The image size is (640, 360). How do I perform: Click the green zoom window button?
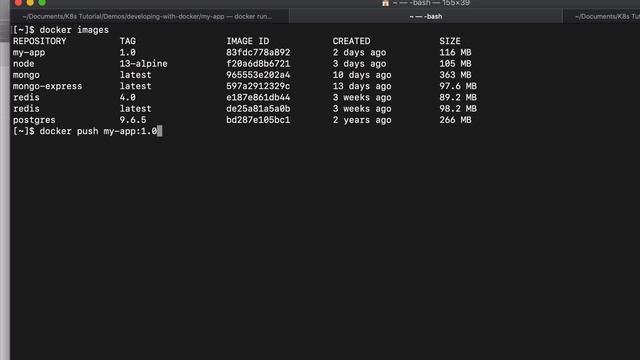coord(42,2)
